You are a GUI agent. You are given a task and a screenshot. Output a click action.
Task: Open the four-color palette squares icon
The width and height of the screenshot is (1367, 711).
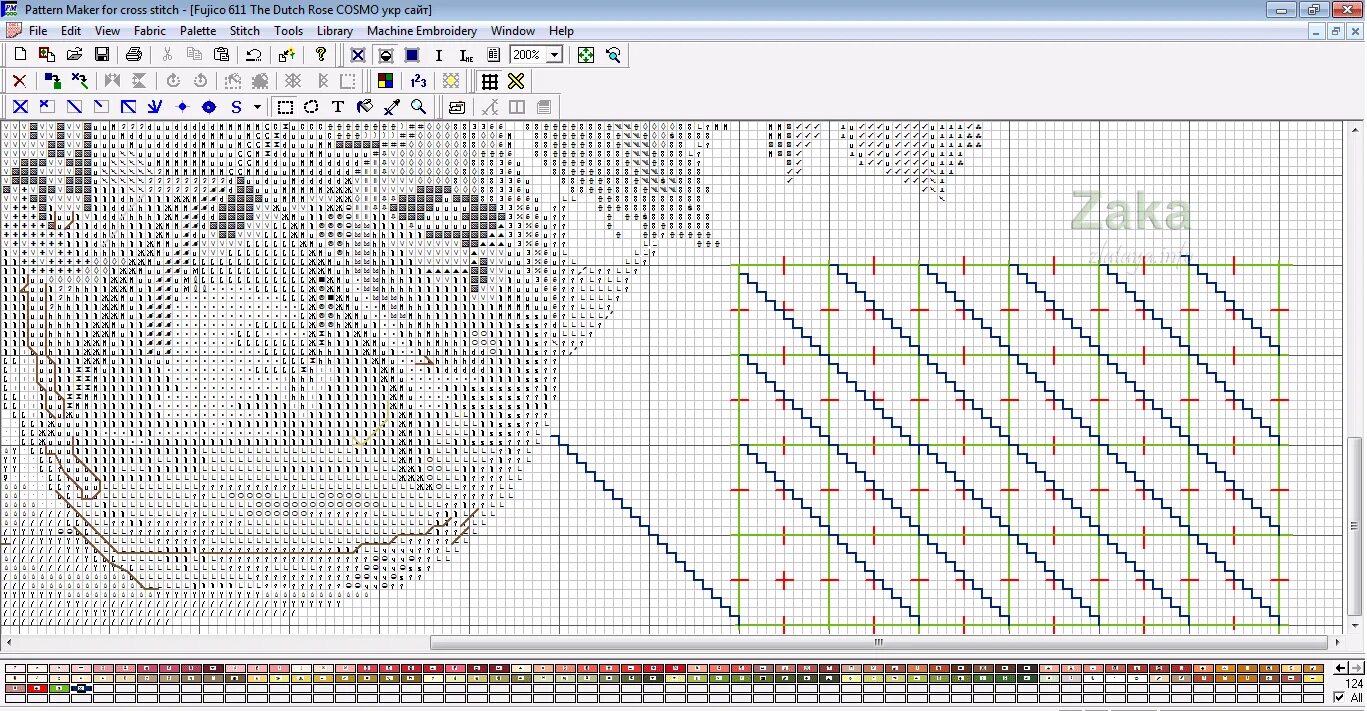click(x=385, y=81)
